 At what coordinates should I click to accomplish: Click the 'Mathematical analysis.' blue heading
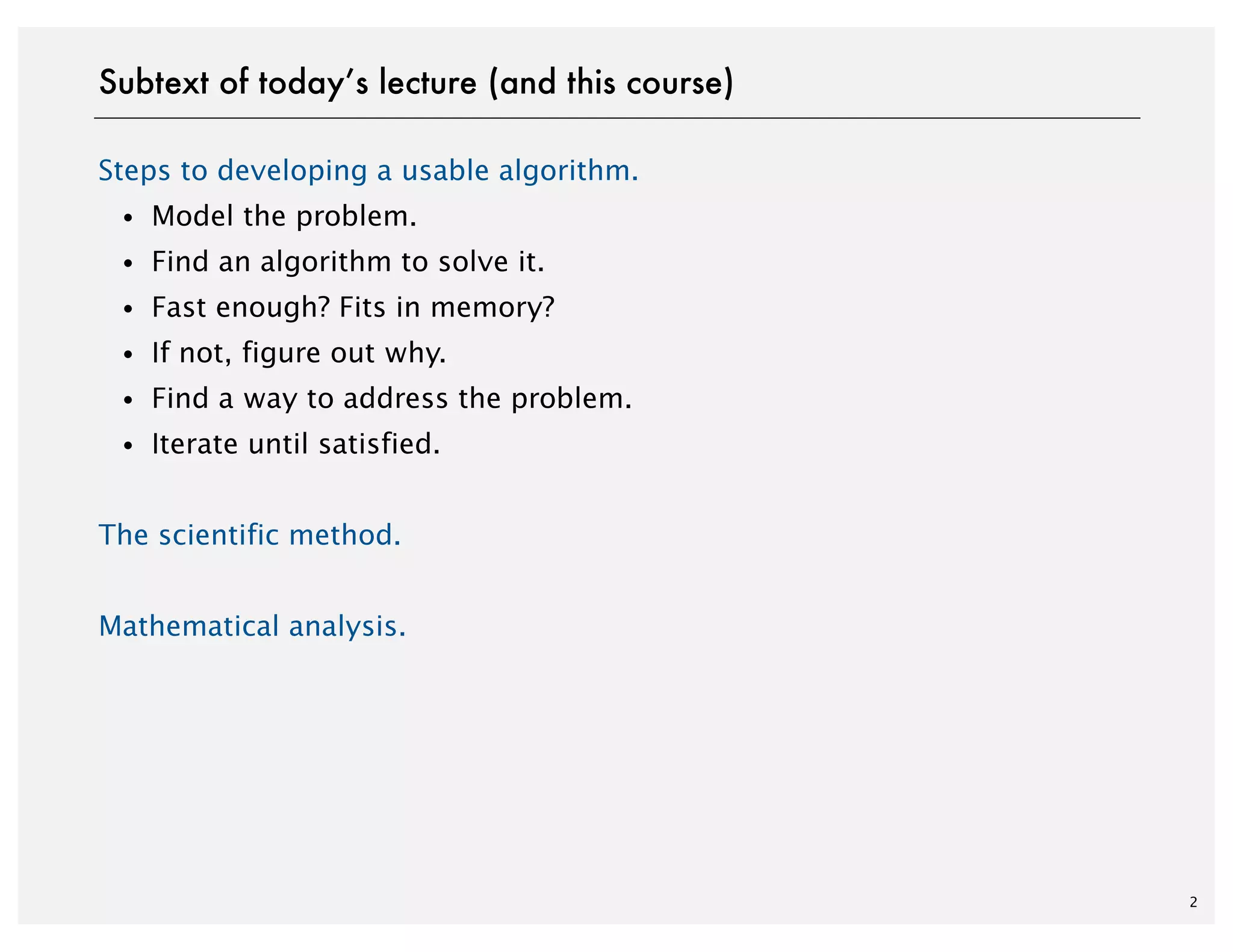tap(252, 626)
